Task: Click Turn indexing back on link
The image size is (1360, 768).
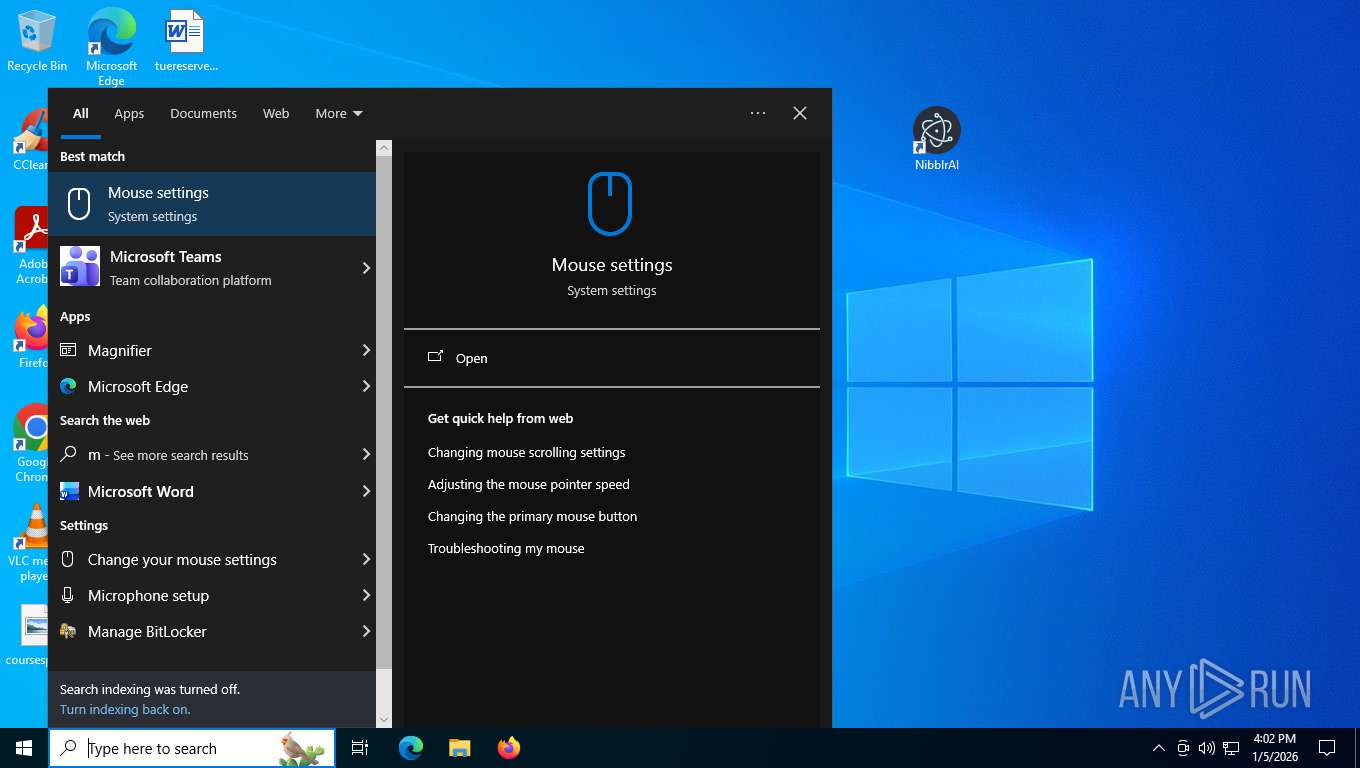Action: tap(125, 709)
